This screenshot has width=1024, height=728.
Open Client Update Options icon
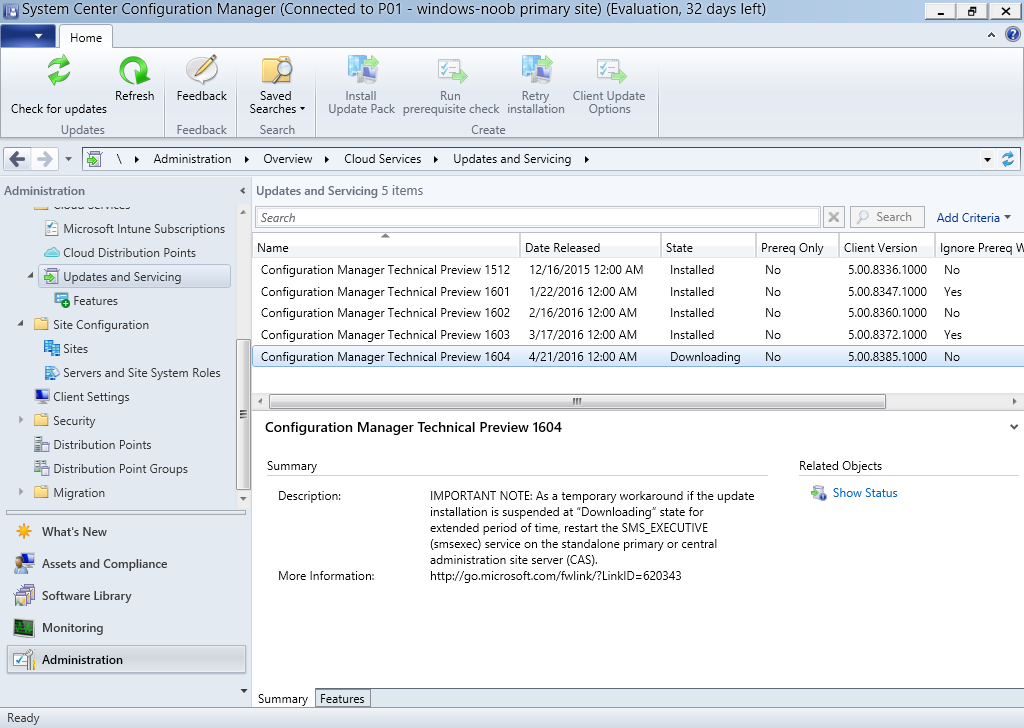(610, 70)
